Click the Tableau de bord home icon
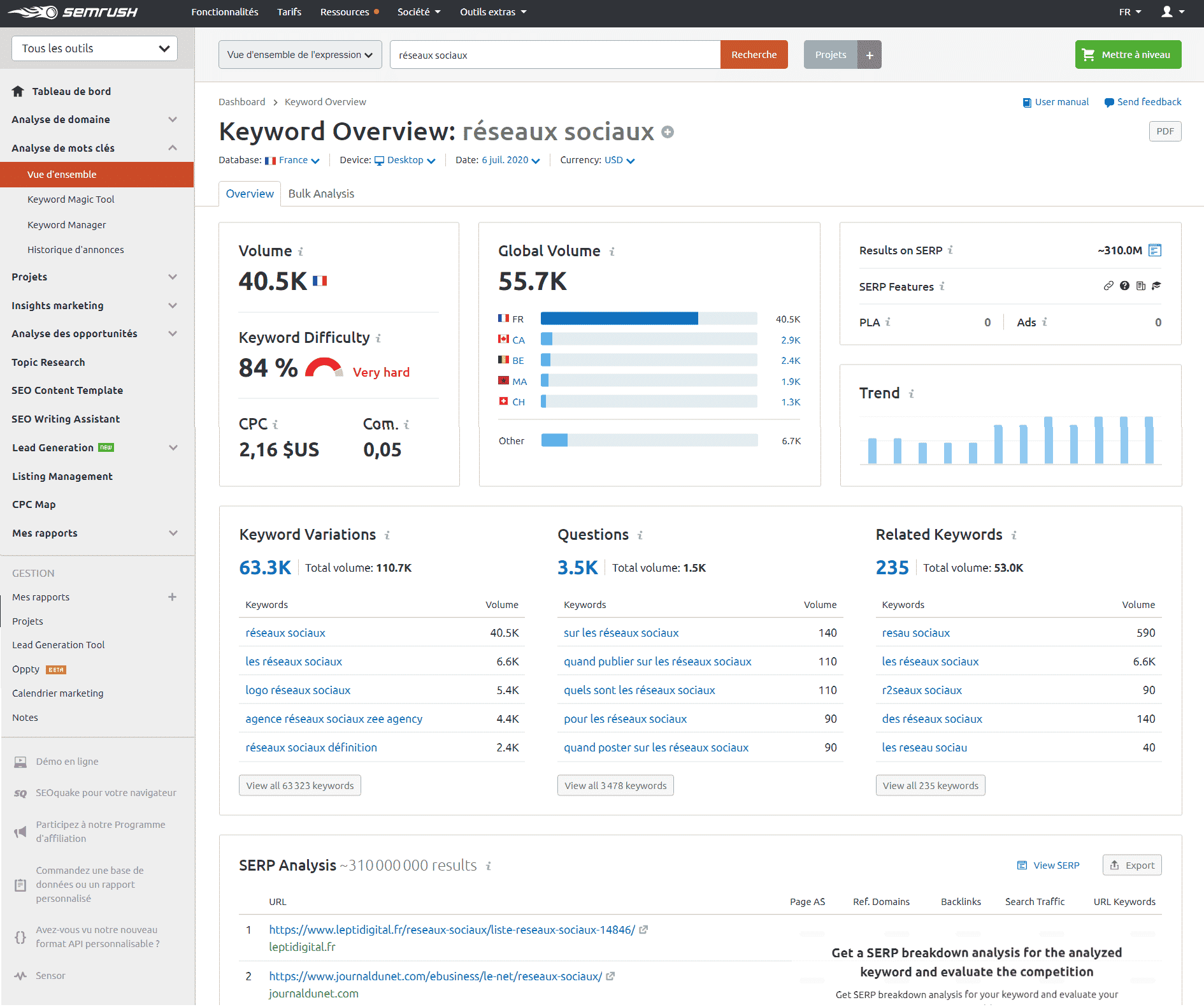This screenshot has height=1007, width=1204. 18,91
